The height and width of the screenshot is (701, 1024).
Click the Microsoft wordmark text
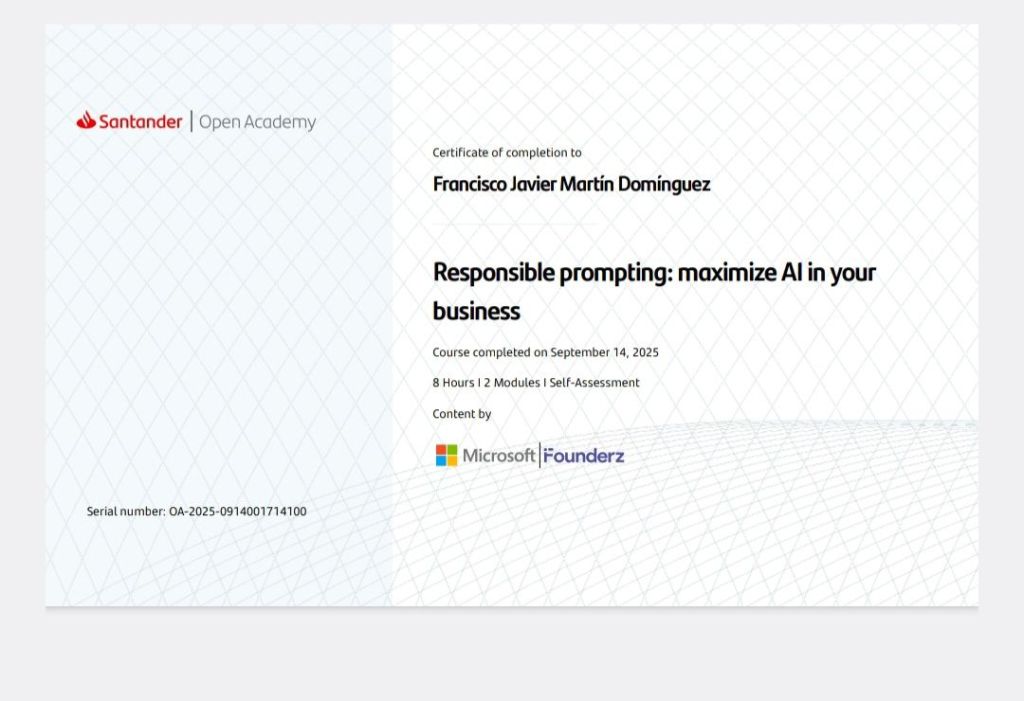pos(498,456)
